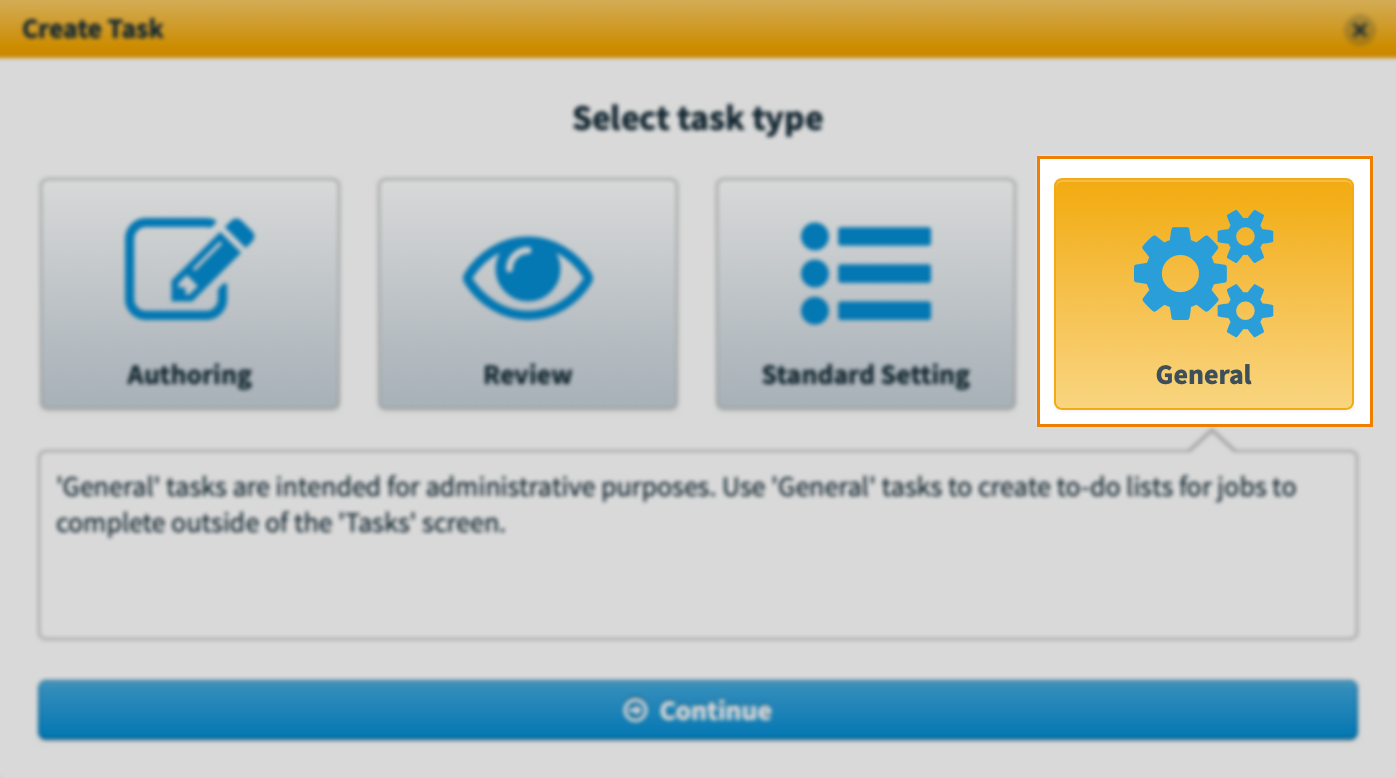1396x778 pixels.
Task: Click the Review label text
Action: click(528, 375)
